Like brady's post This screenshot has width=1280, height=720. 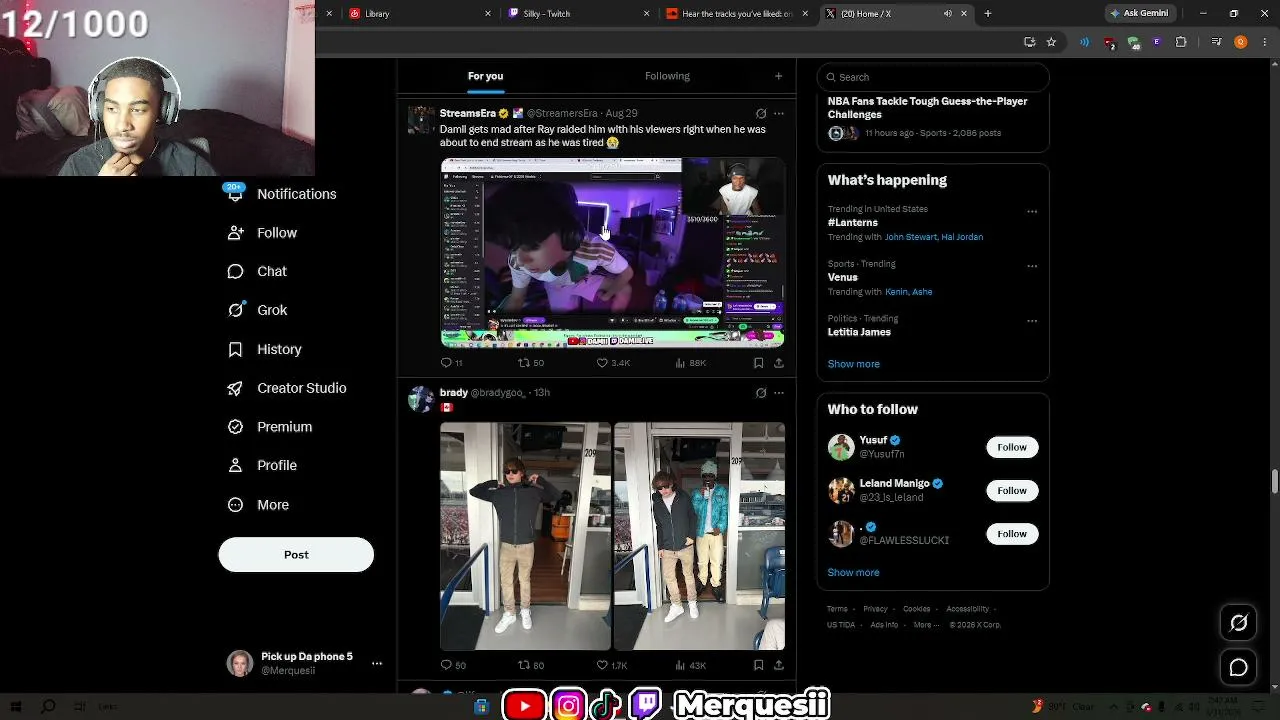coord(602,665)
